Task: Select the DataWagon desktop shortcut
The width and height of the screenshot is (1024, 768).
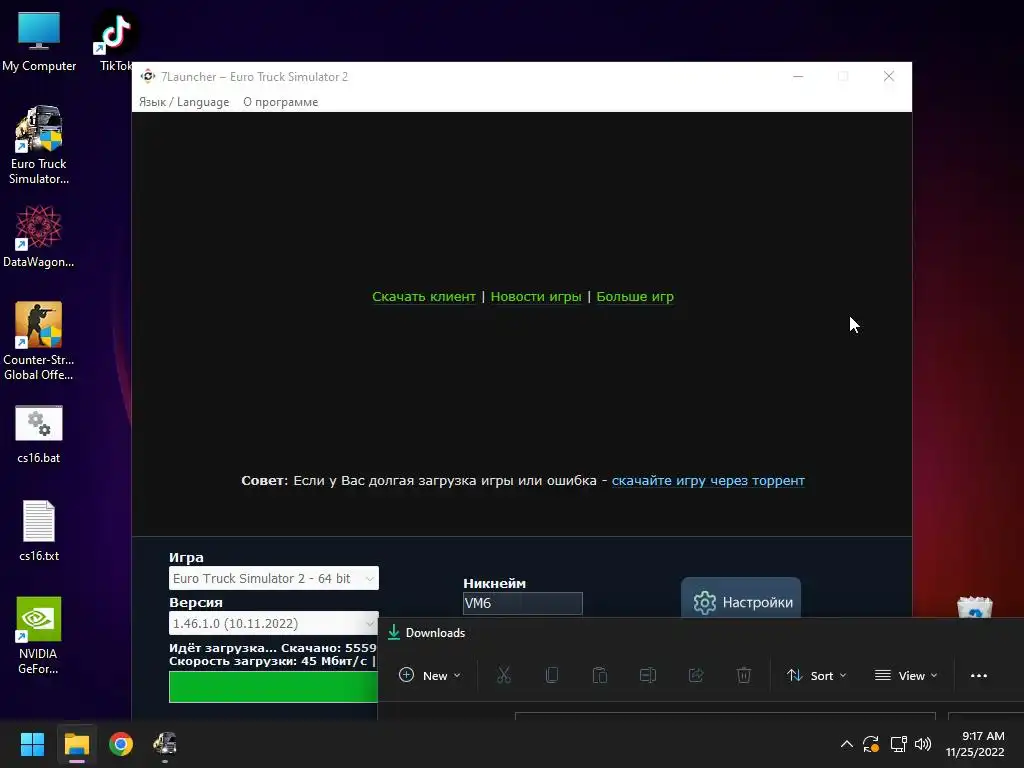Action: (x=39, y=236)
